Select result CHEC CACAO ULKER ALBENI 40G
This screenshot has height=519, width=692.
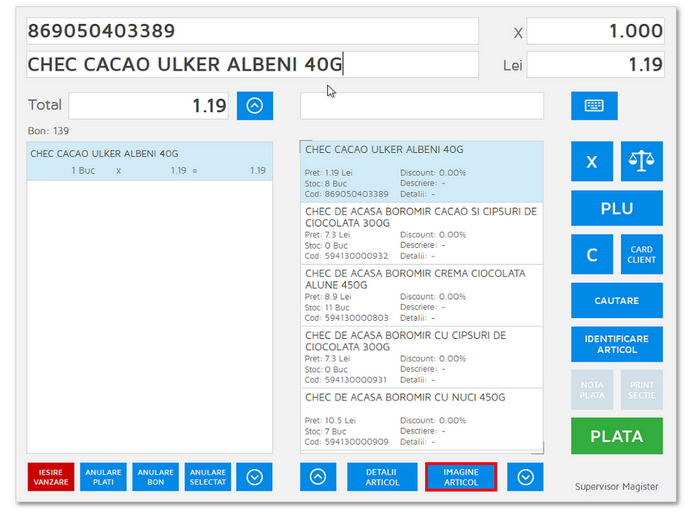pyautogui.click(x=422, y=172)
